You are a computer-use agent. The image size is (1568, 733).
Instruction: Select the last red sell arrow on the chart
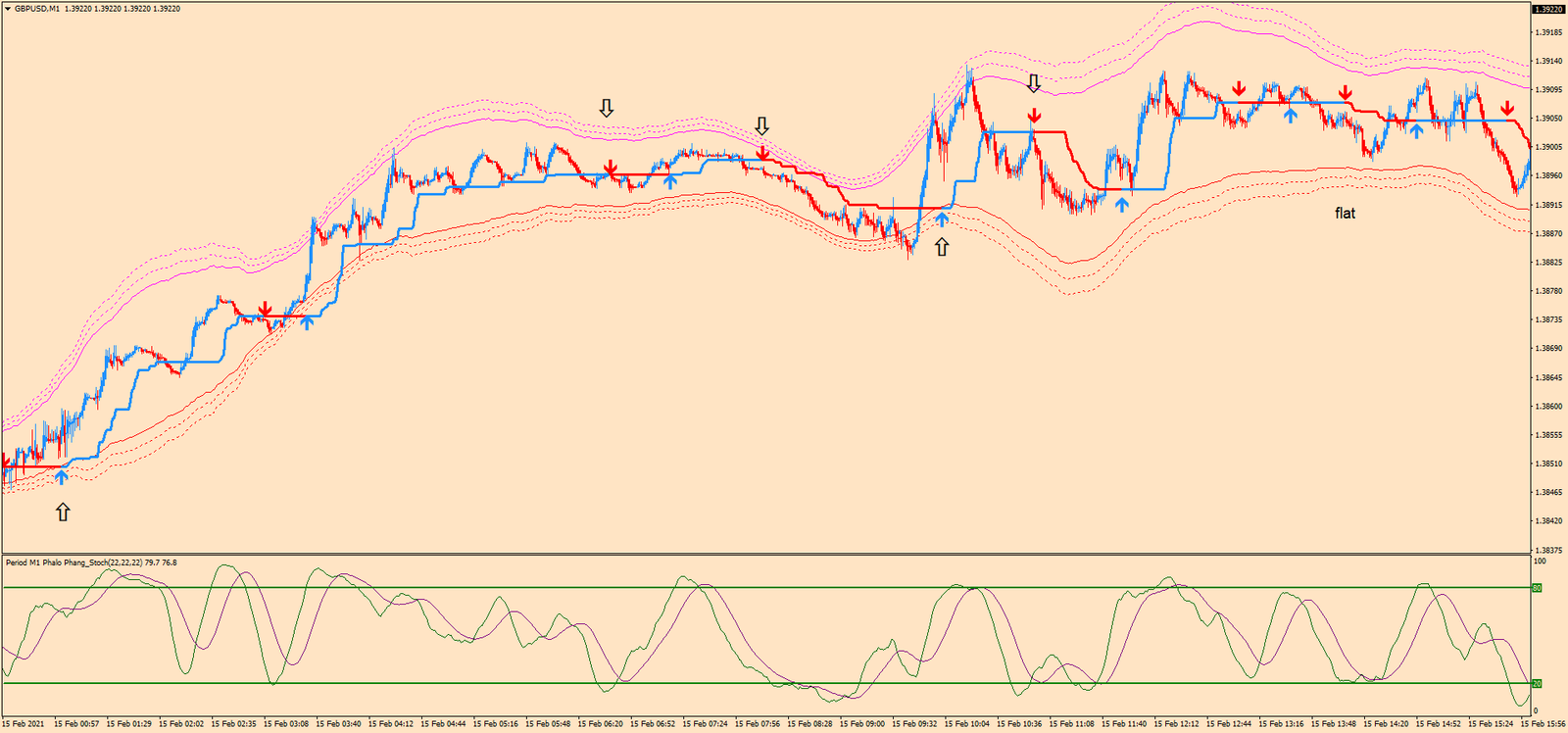pyautogui.click(x=1507, y=109)
